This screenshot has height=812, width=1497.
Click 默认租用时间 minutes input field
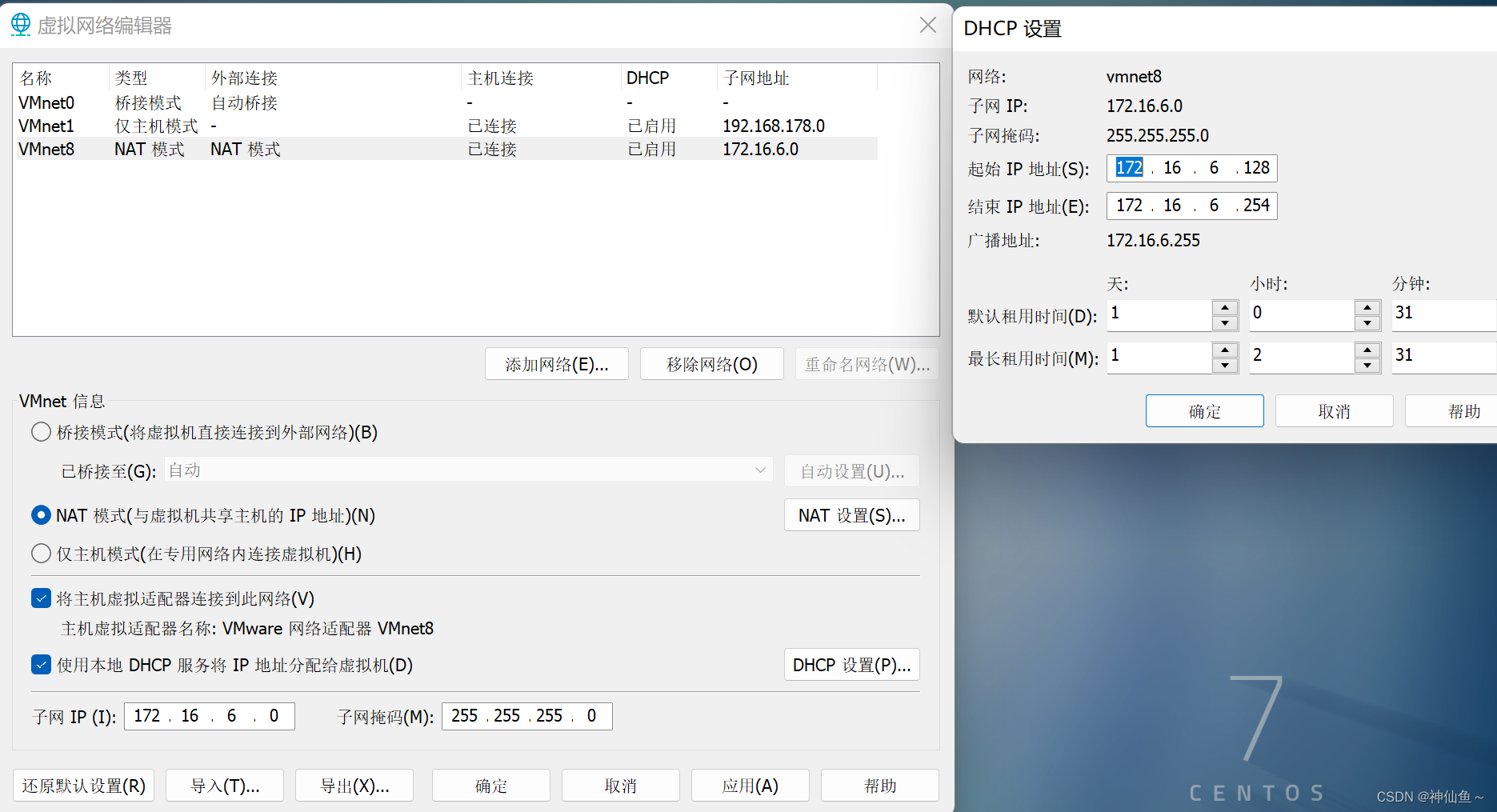pos(1444,314)
